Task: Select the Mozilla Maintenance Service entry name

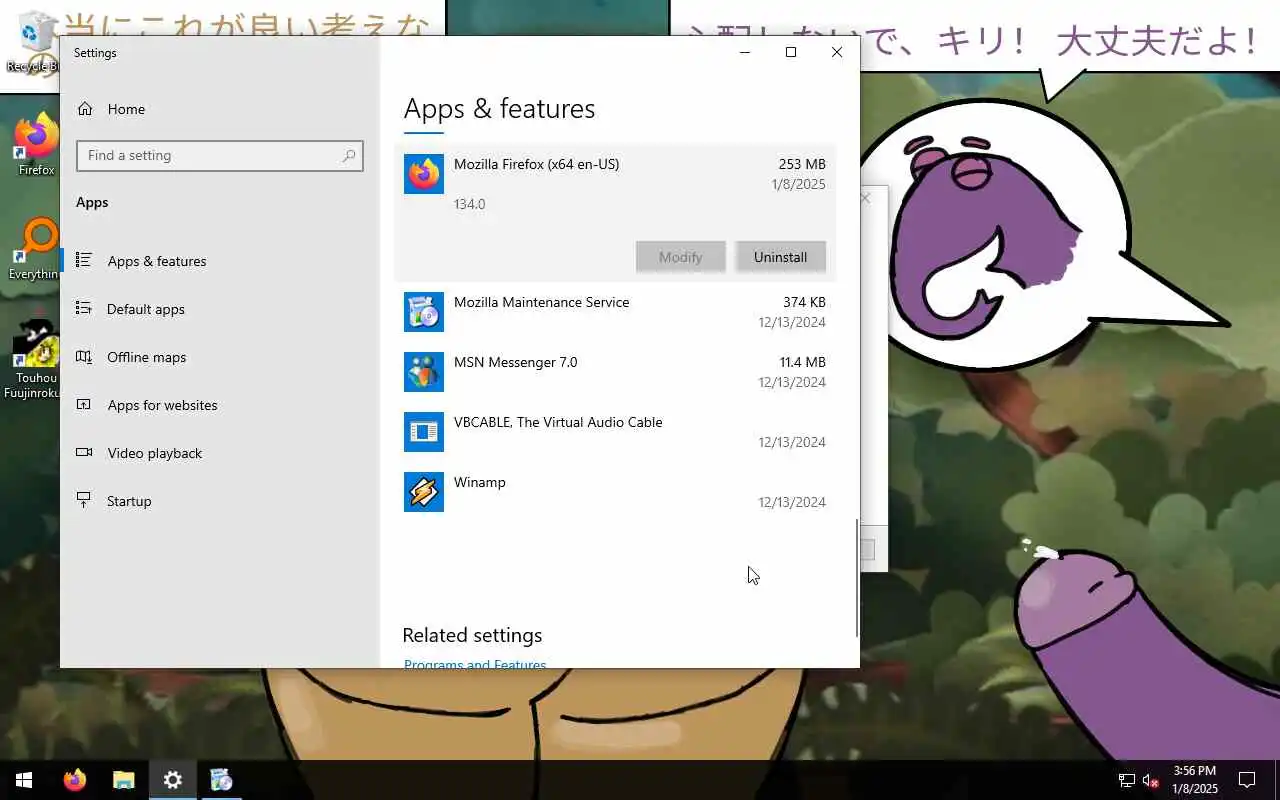Action: pos(541,302)
